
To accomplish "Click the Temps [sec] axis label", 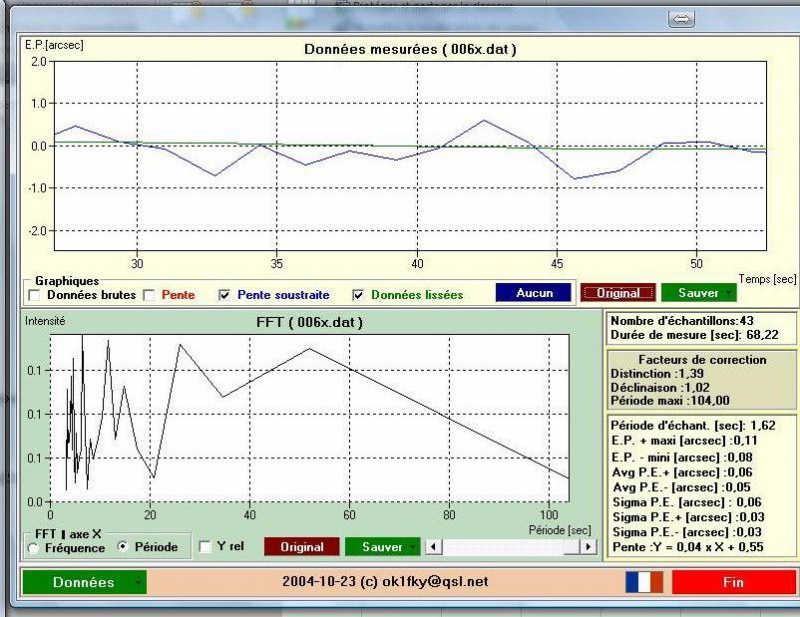I will (x=767, y=279).
